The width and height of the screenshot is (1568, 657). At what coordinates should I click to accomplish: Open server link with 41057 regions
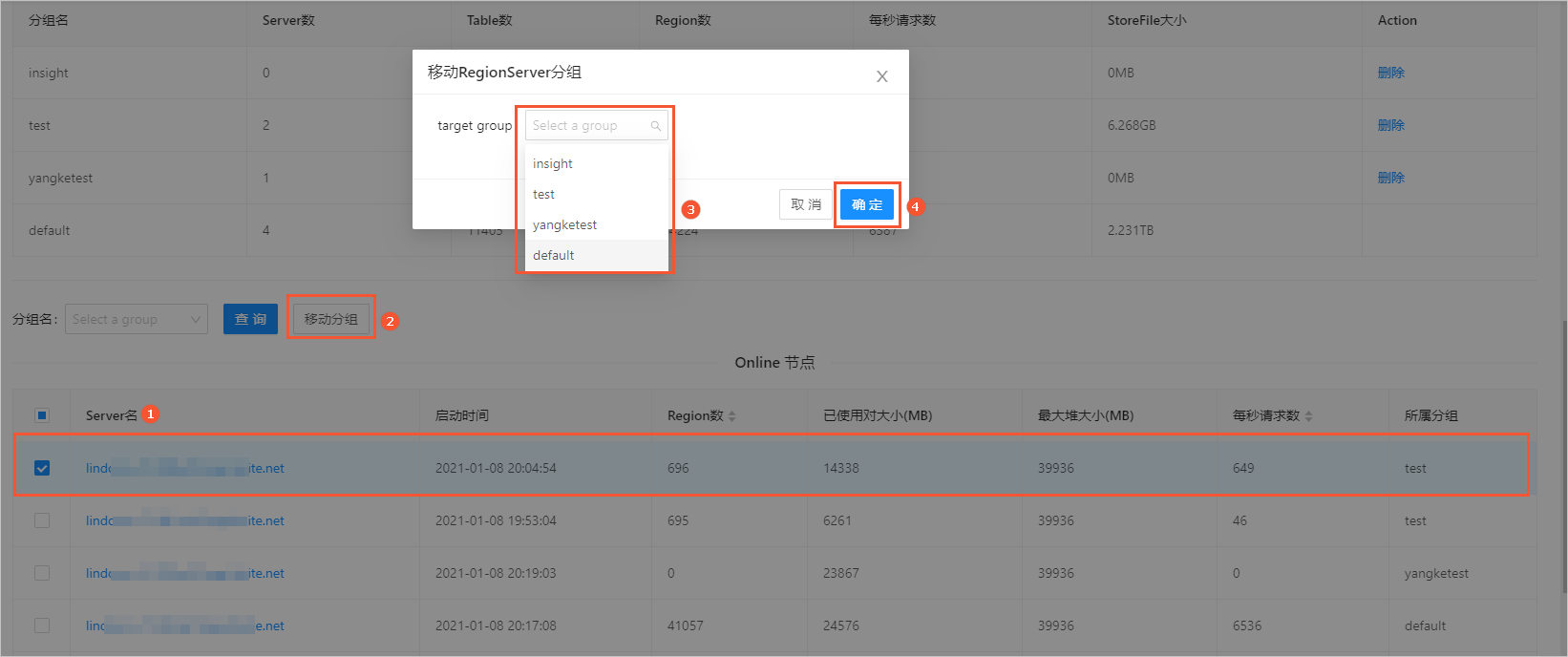(185, 625)
